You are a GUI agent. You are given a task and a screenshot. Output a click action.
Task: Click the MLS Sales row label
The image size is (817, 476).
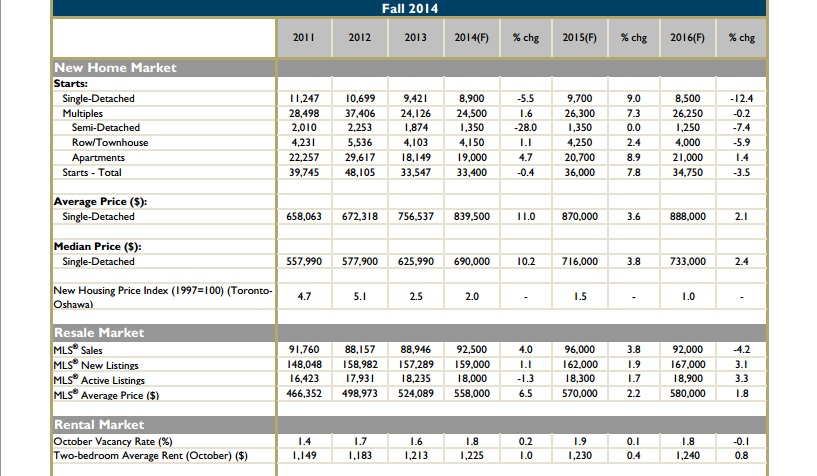[x=78, y=350]
